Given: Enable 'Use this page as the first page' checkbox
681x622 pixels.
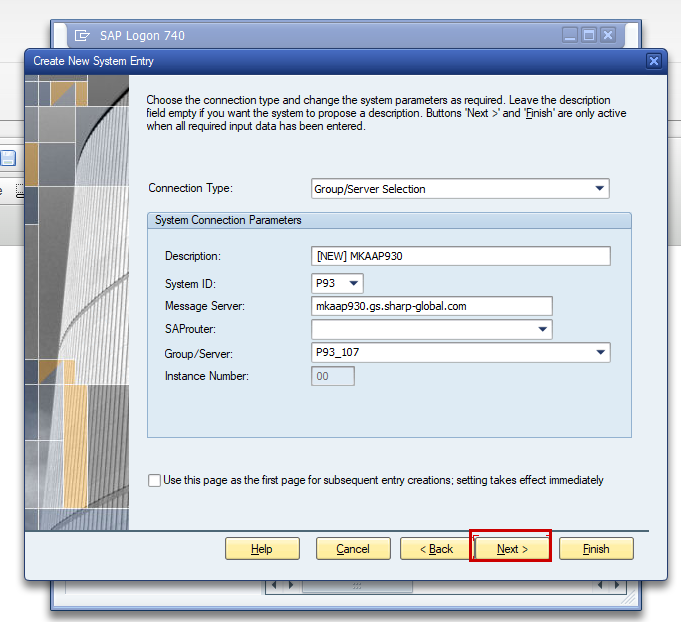Looking at the screenshot, I should (154, 480).
